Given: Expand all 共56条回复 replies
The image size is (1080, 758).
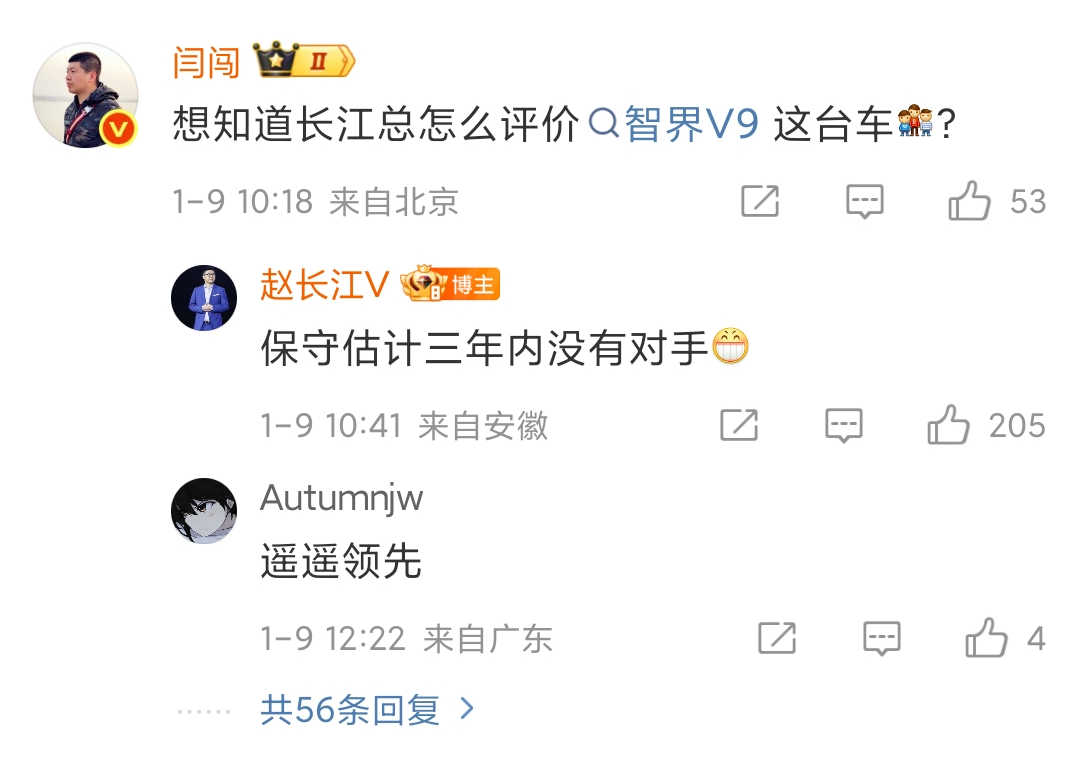Looking at the screenshot, I should tap(367, 709).
